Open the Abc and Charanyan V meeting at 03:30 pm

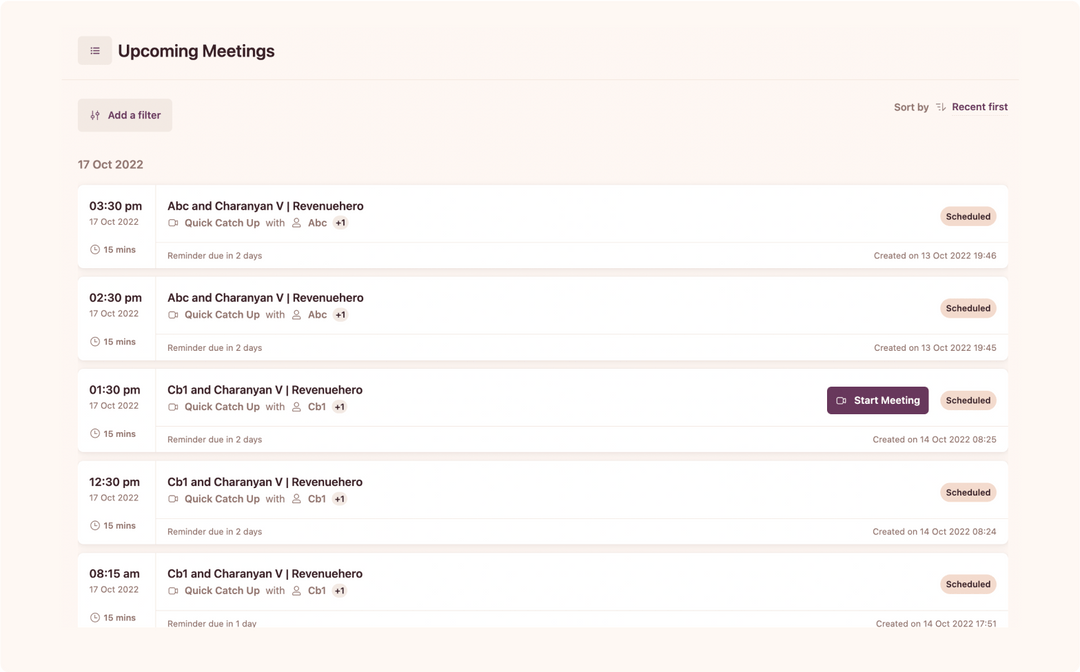tap(264, 205)
